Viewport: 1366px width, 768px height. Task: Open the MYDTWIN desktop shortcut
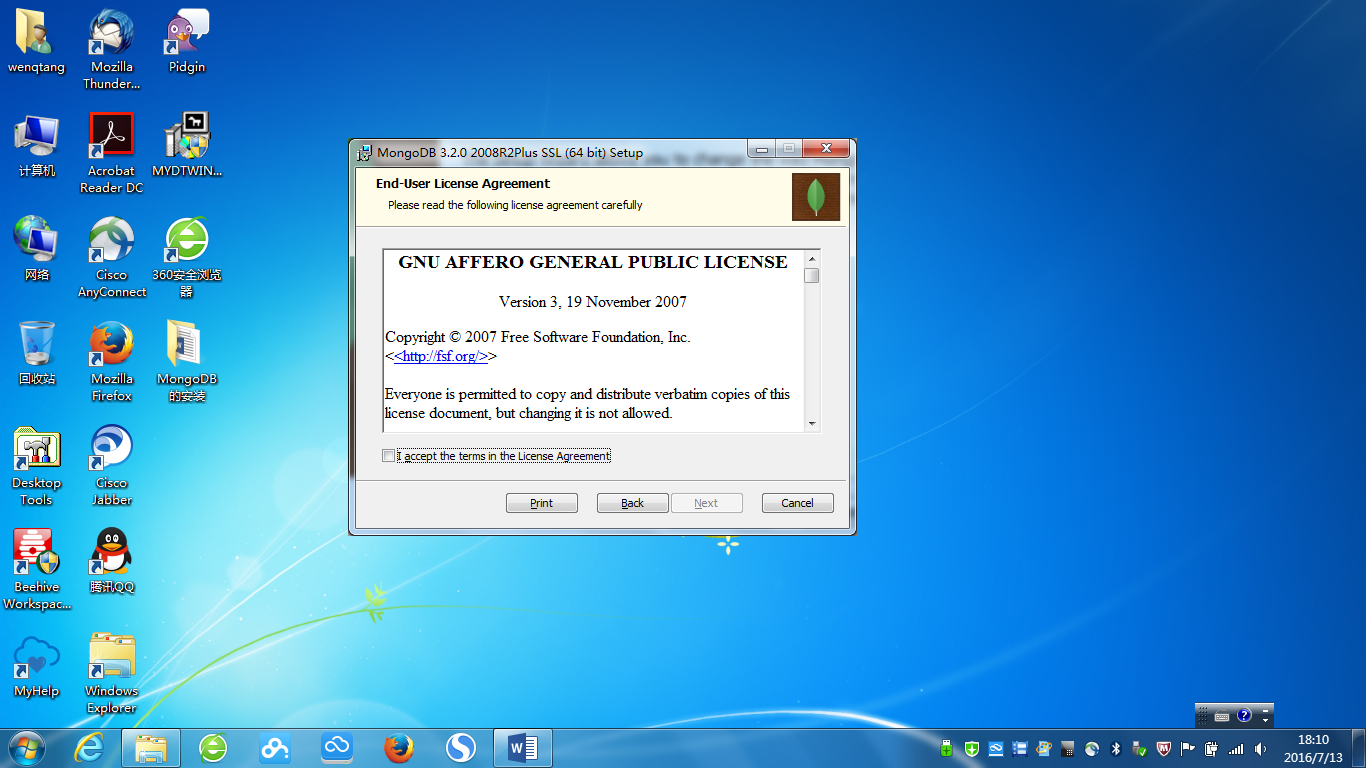187,146
